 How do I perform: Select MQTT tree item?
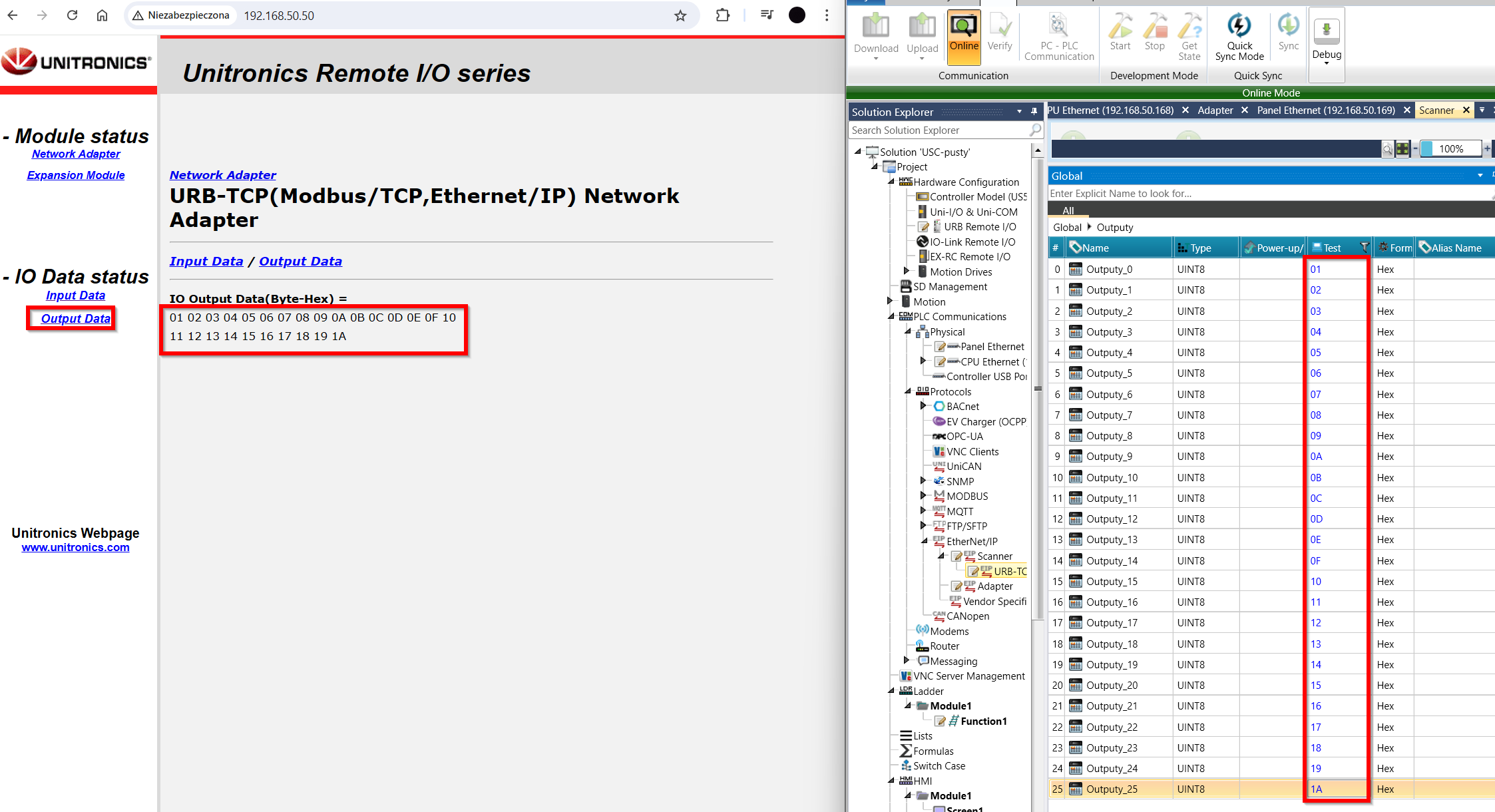click(x=960, y=512)
